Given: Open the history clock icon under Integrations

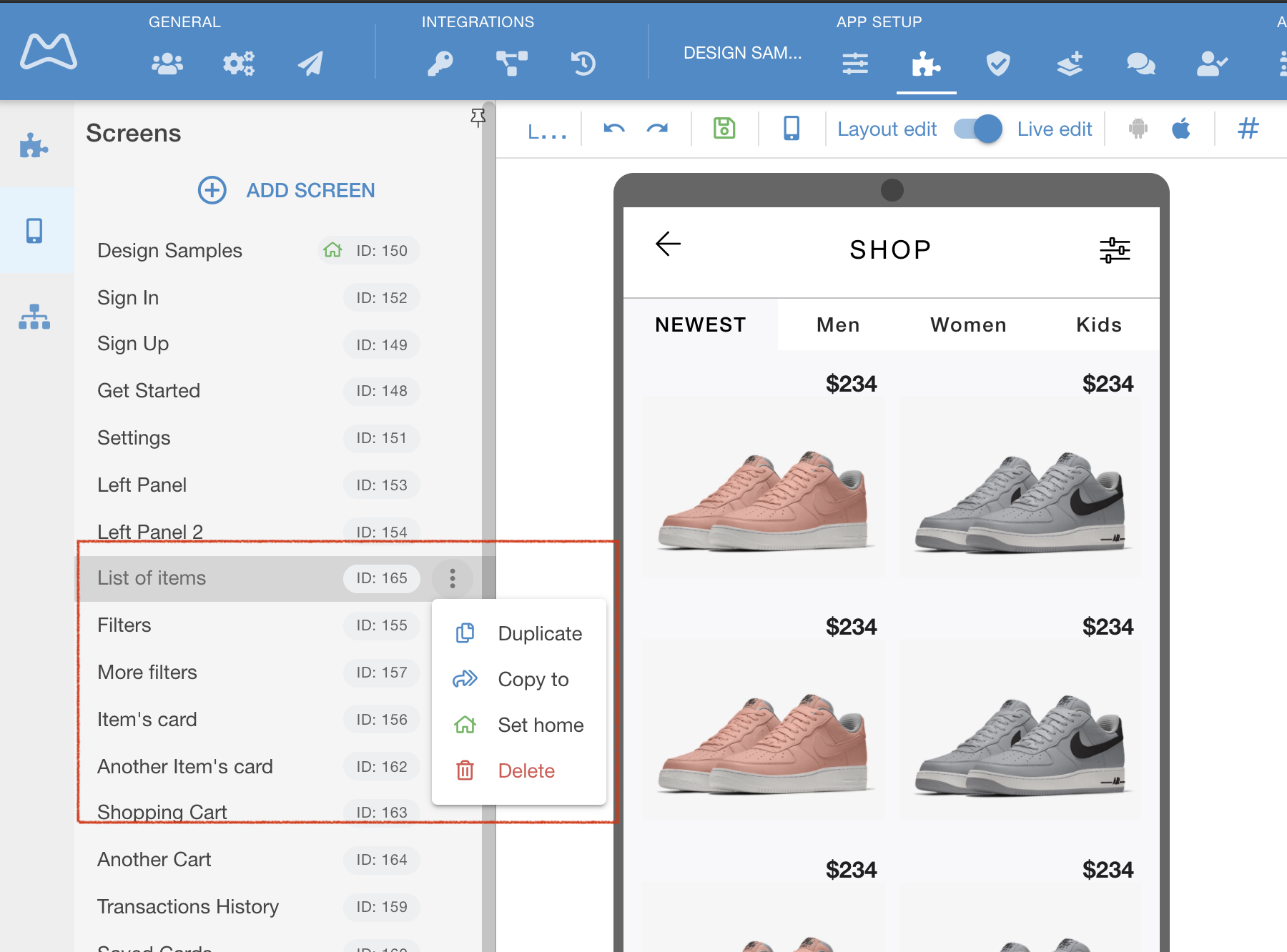Looking at the screenshot, I should (x=583, y=64).
